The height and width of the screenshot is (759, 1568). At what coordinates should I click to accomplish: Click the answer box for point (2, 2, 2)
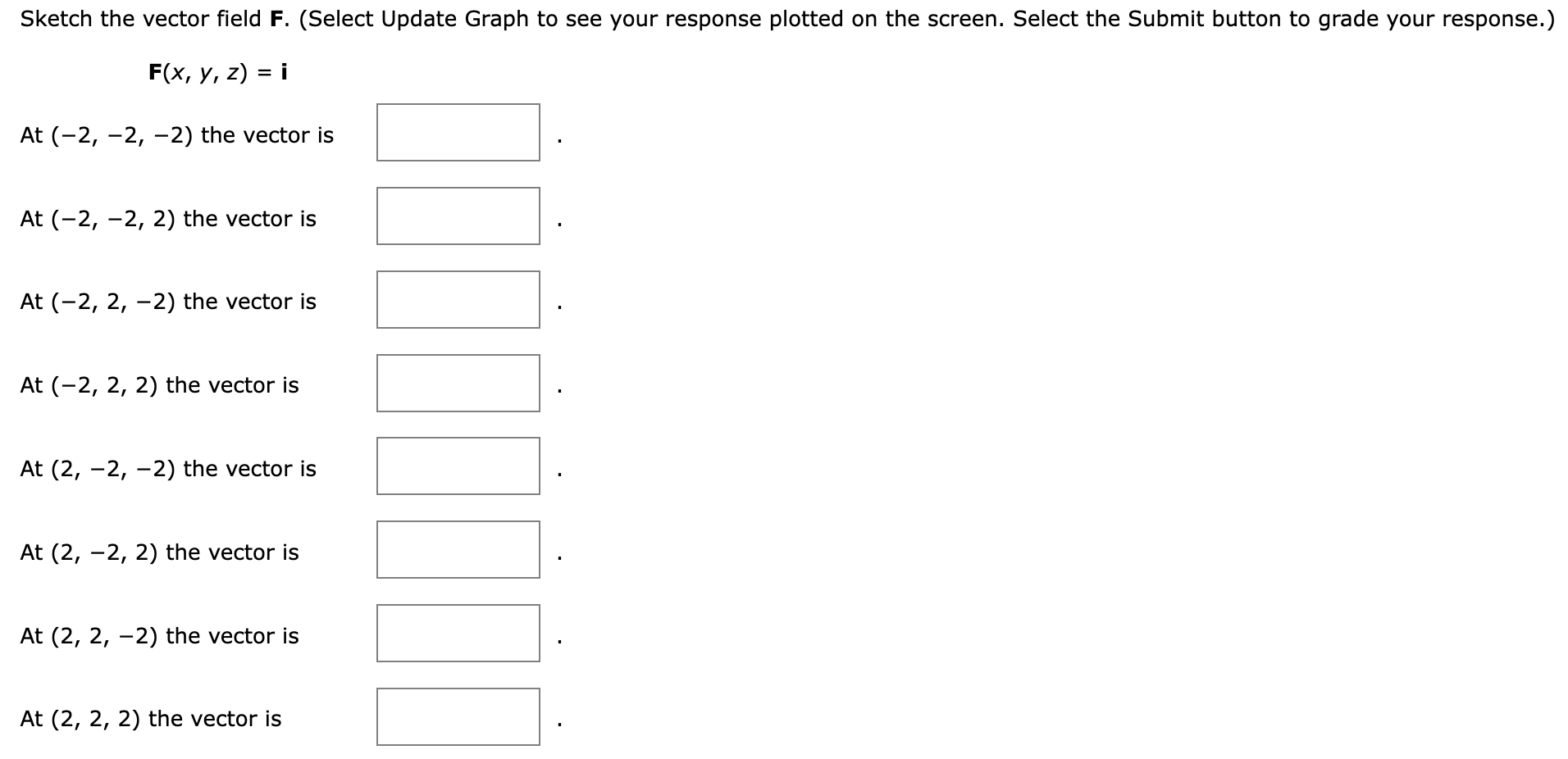(x=458, y=716)
